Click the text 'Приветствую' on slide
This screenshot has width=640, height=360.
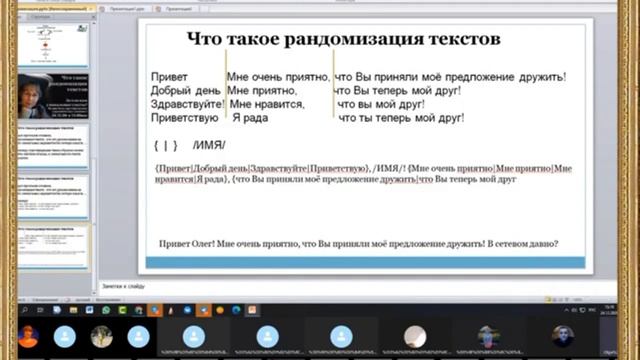pyautogui.click(x=184, y=118)
